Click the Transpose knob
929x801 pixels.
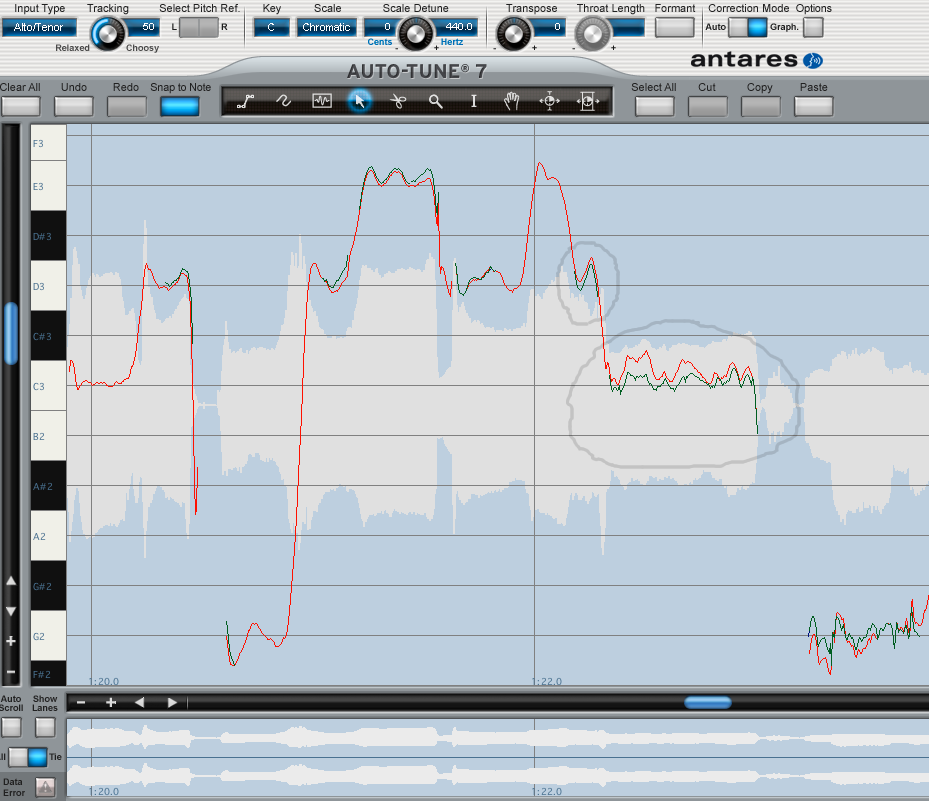click(x=513, y=34)
